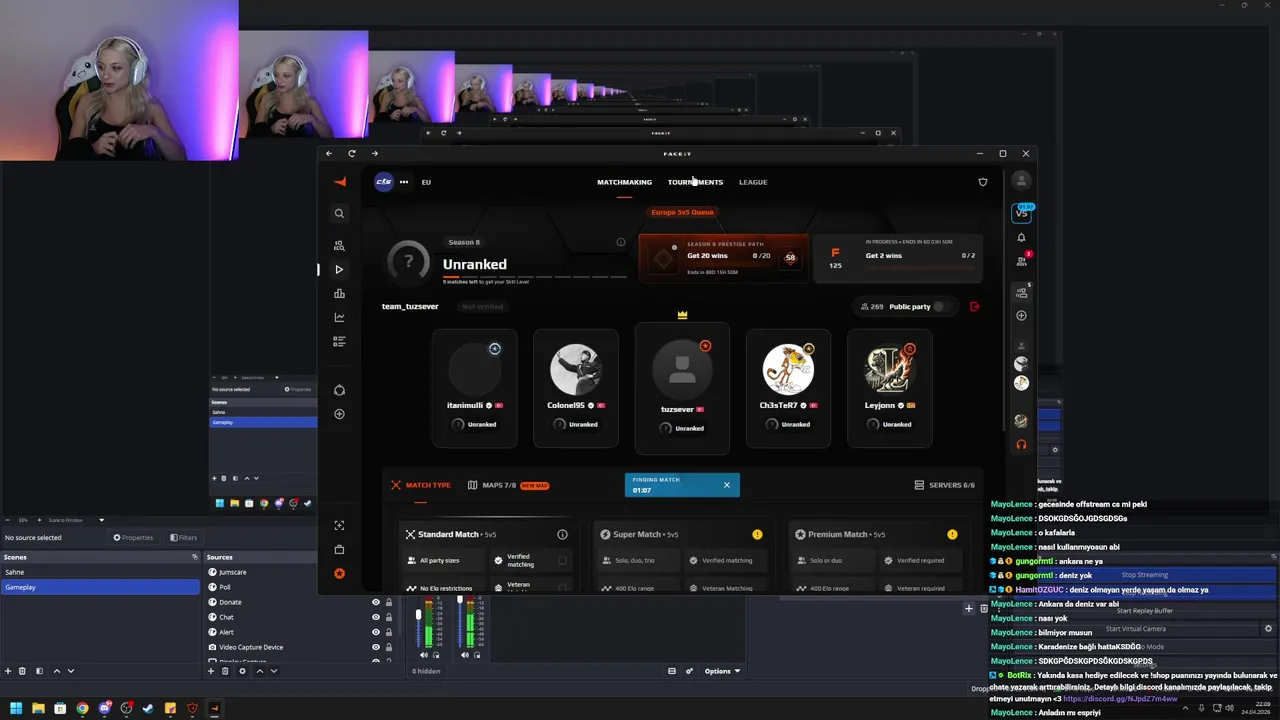Viewport: 1280px width, 720px height.
Task: Cancel the Finding Match search with X
Action: (x=727, y=485)
